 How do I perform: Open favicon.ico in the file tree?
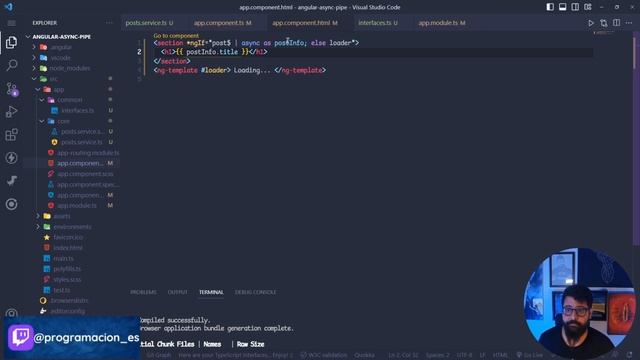(x=68, y=237)
